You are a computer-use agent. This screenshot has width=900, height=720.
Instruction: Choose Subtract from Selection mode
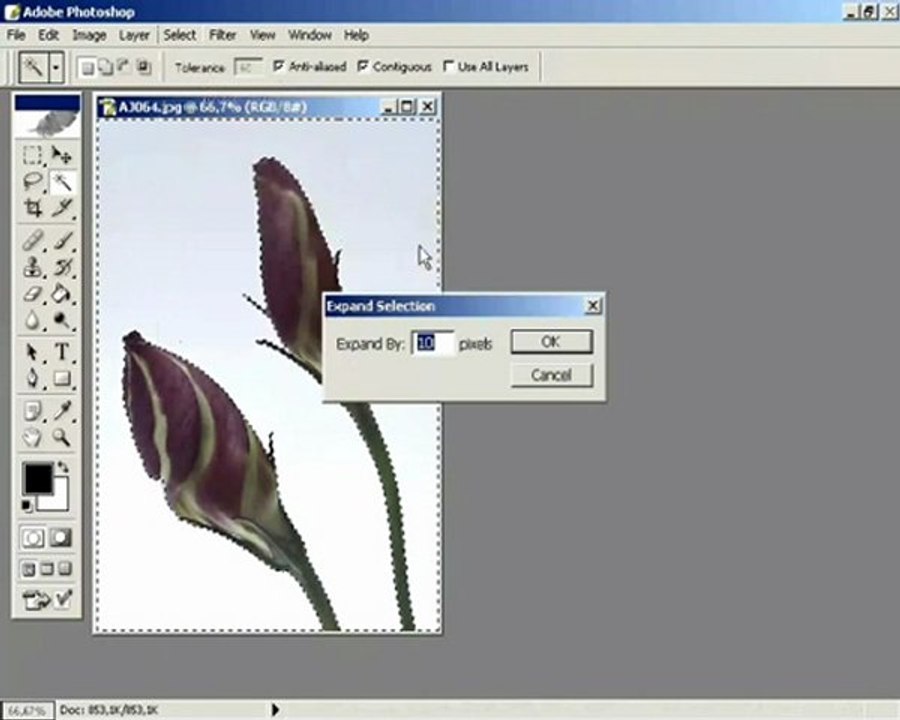click(x=124, y=68)
